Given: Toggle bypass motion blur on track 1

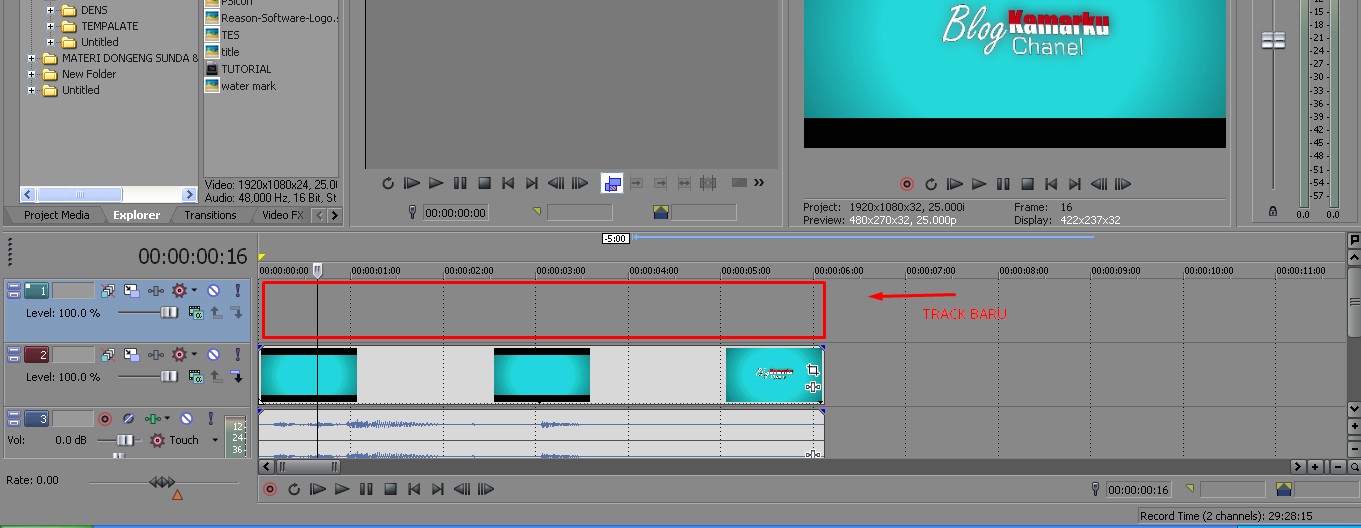Looking at the screenshot, I should click(x=107, y=291).
